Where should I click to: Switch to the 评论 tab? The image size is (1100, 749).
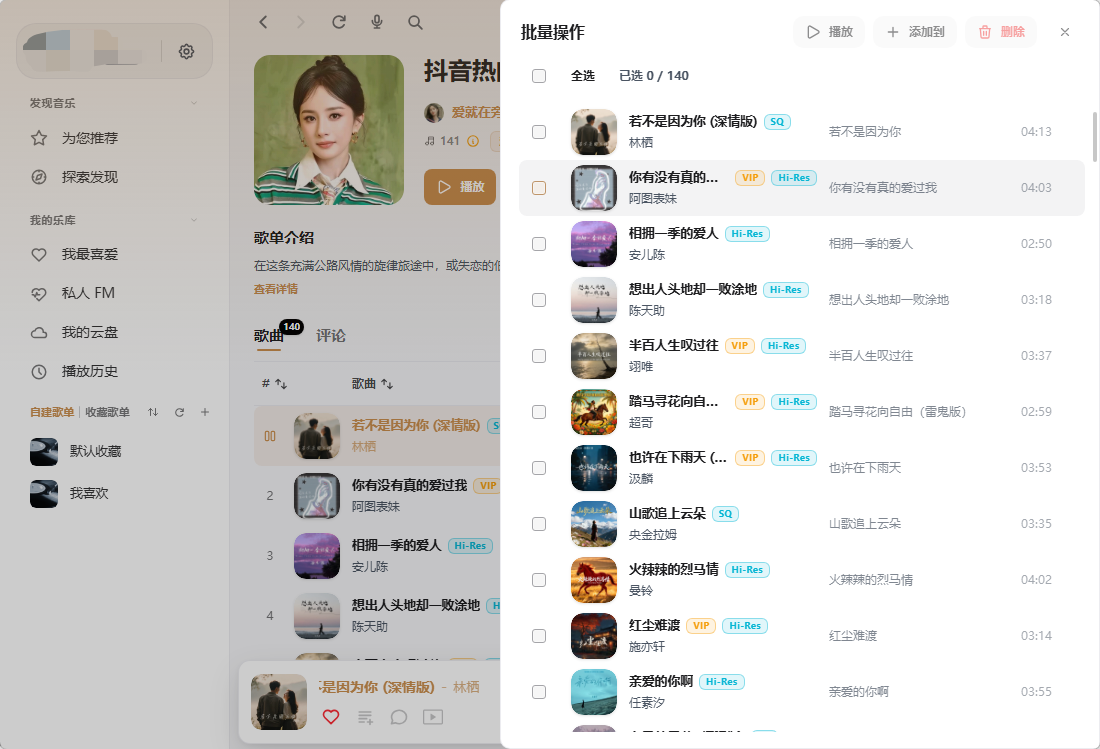(330, 336)
